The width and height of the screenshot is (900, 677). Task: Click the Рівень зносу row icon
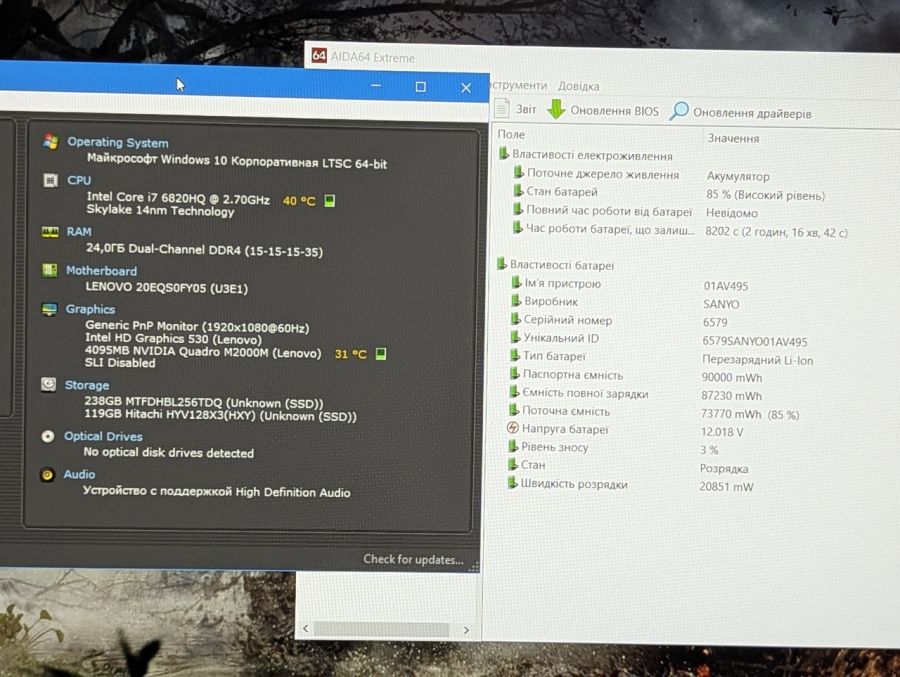point(513,446)
